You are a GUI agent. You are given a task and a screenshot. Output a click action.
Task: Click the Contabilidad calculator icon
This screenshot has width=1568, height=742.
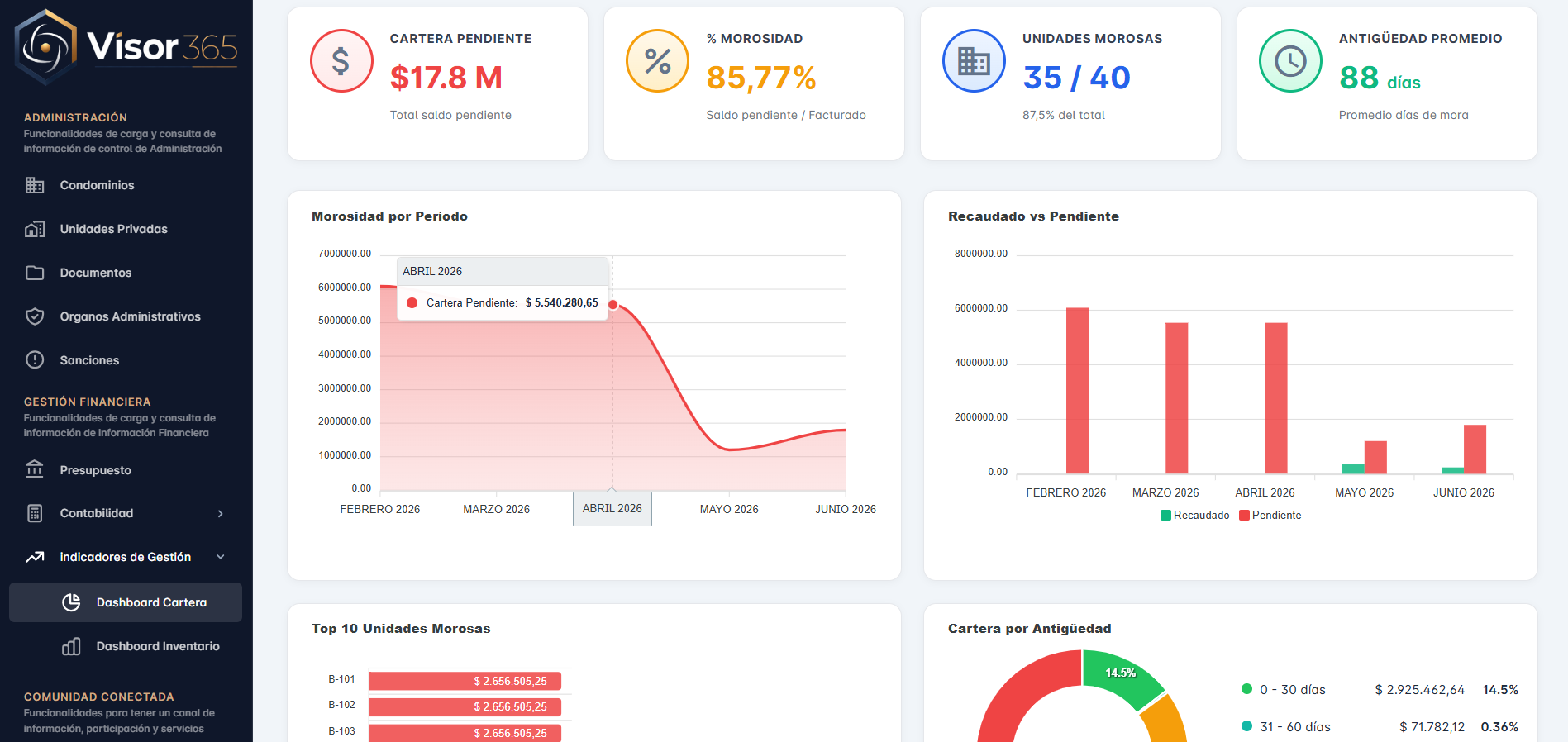pos(35,513)
